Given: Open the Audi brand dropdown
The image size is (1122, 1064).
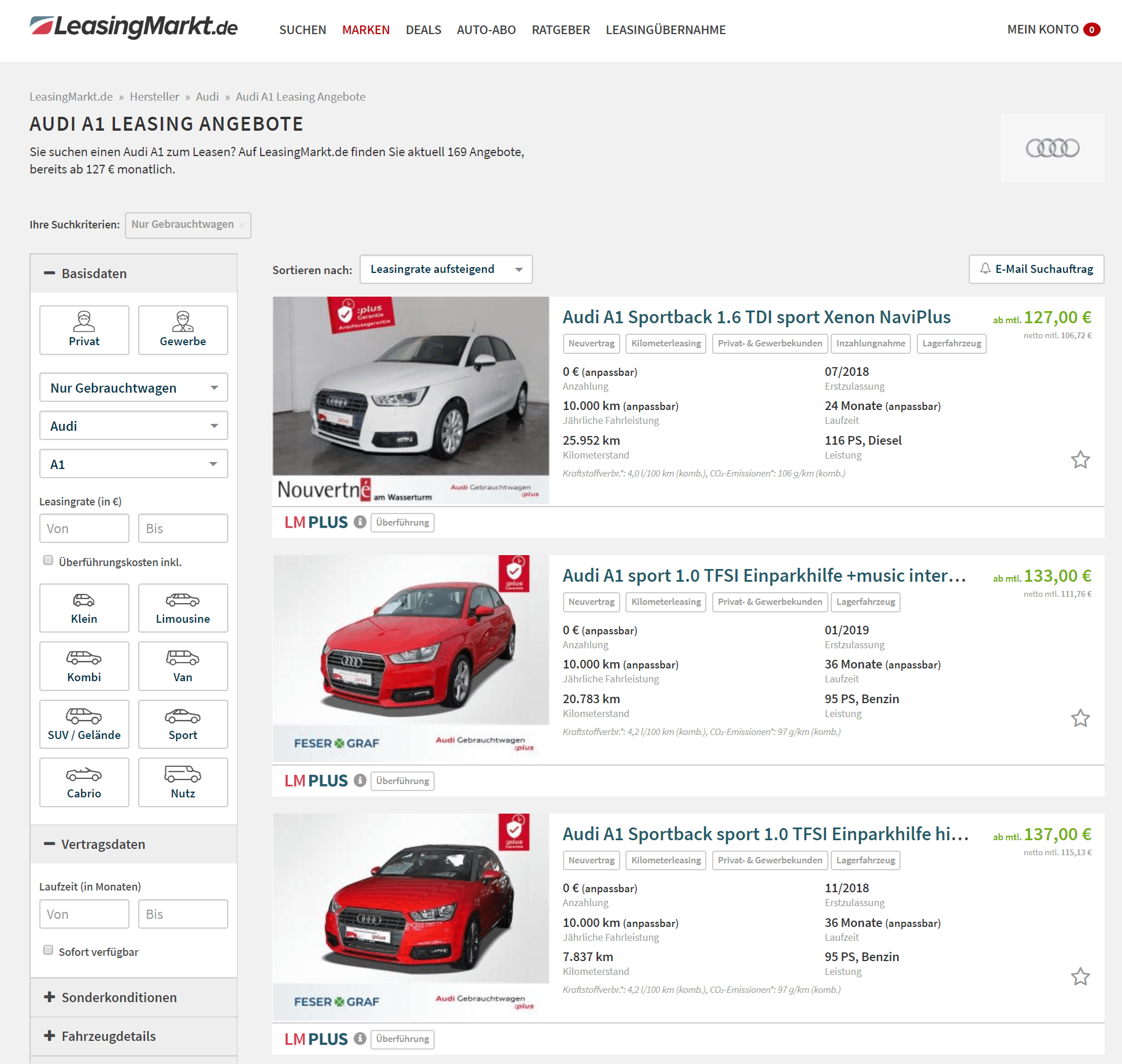Looking at the screenshot, I should pos(134,426).
